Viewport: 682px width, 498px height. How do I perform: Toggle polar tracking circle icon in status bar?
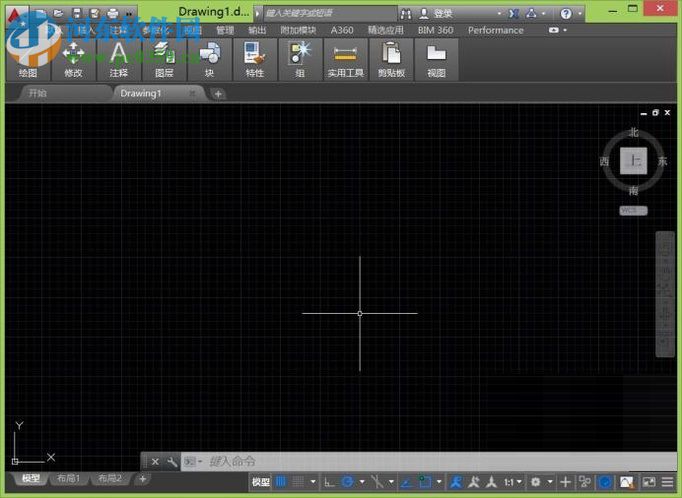coord(347,482)
